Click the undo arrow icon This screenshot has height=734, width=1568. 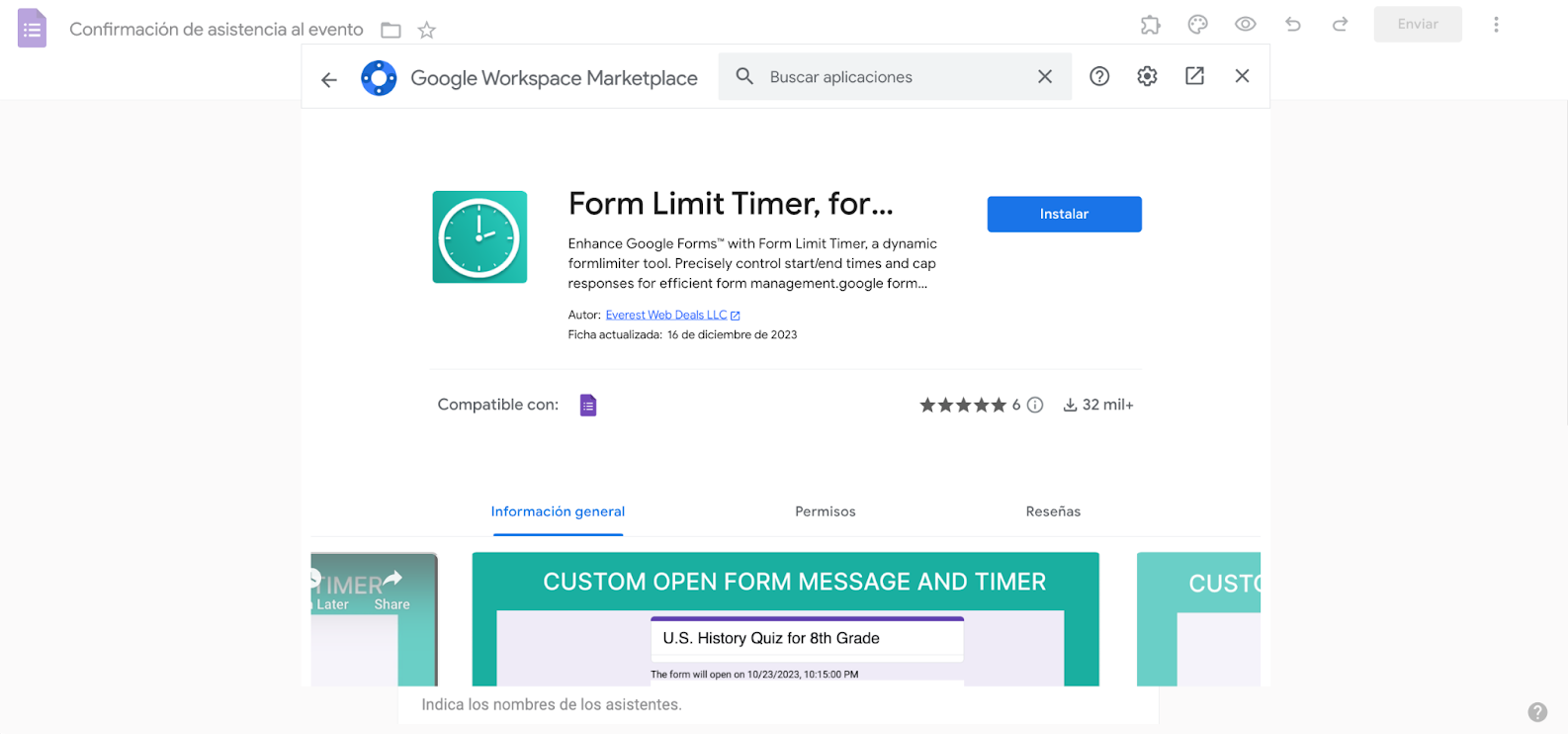coord(1292,25)
